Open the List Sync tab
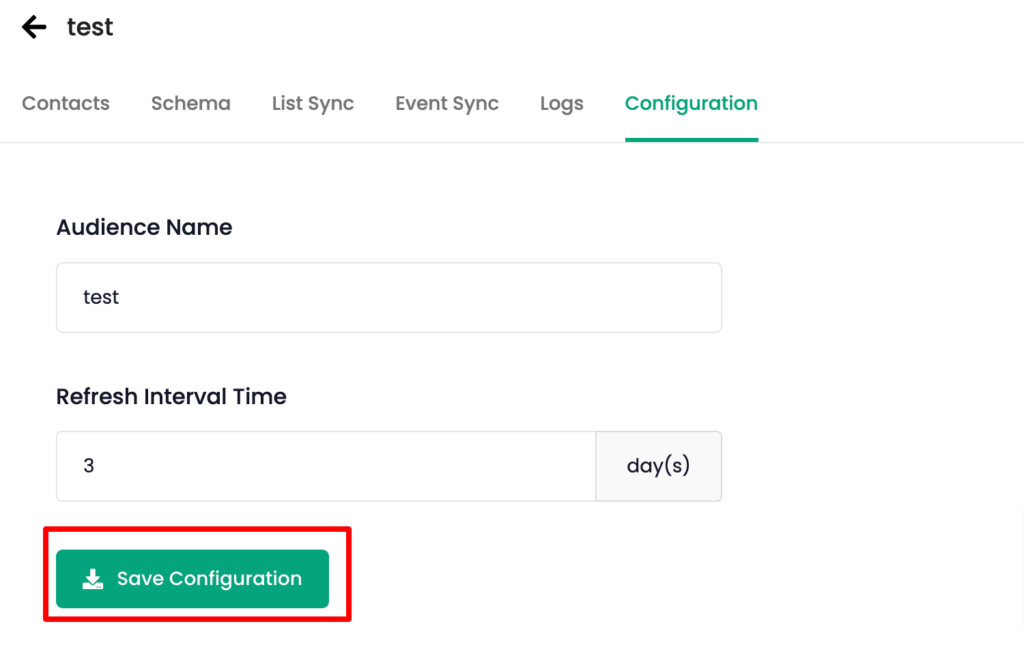 click(x=313, y=103)
